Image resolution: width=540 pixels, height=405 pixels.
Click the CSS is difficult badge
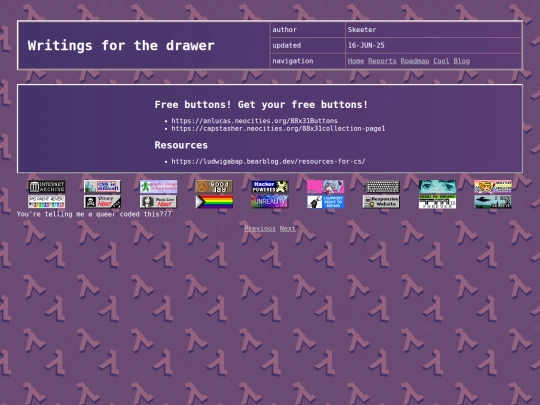click(x=102, y=187)
